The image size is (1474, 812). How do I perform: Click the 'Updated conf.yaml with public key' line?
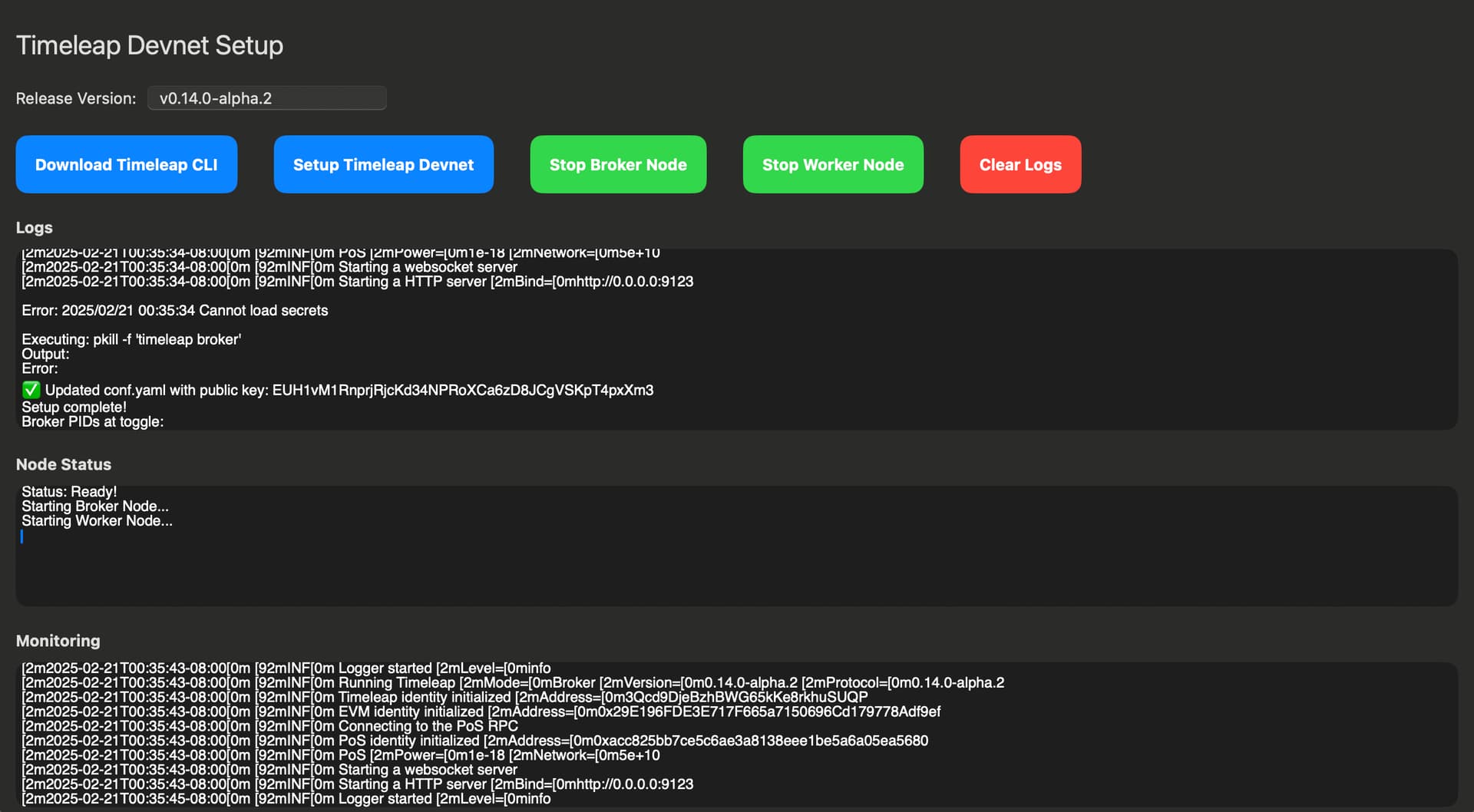[x=338, y=390]
